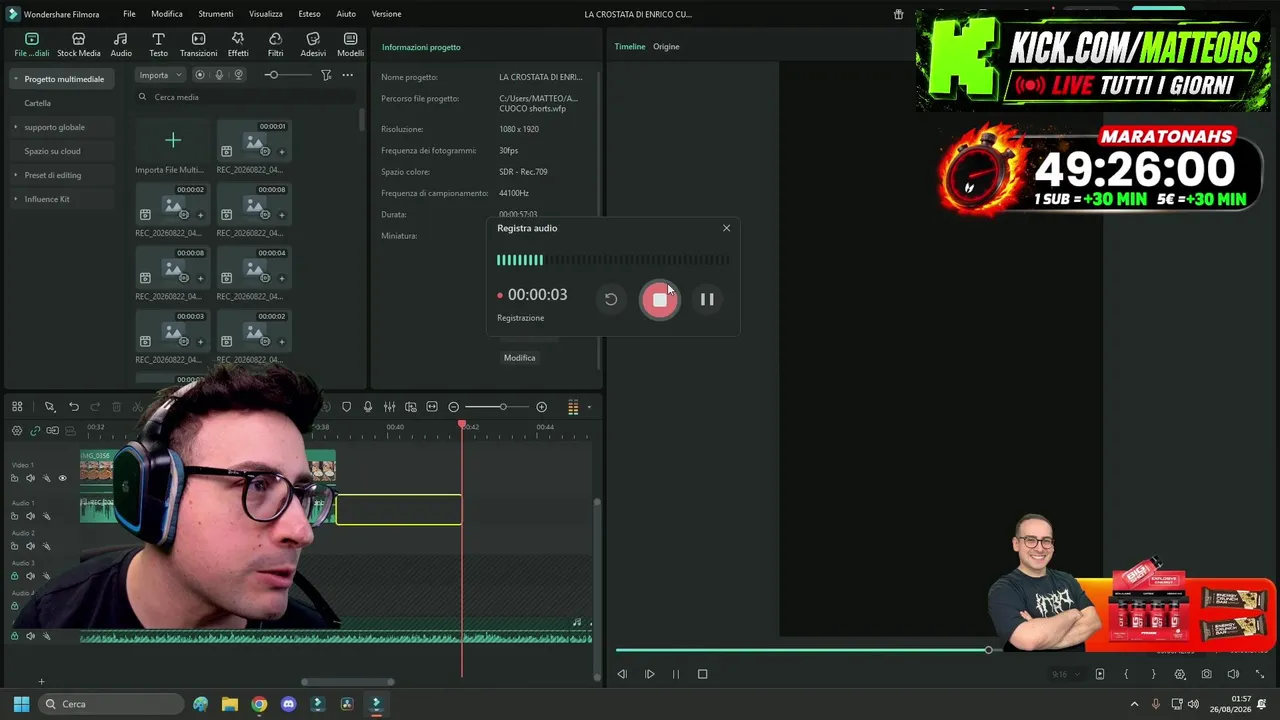The image size is (1280, 720).
Task: Click Importa File Multimediali tile
Action: click(173, 148)
